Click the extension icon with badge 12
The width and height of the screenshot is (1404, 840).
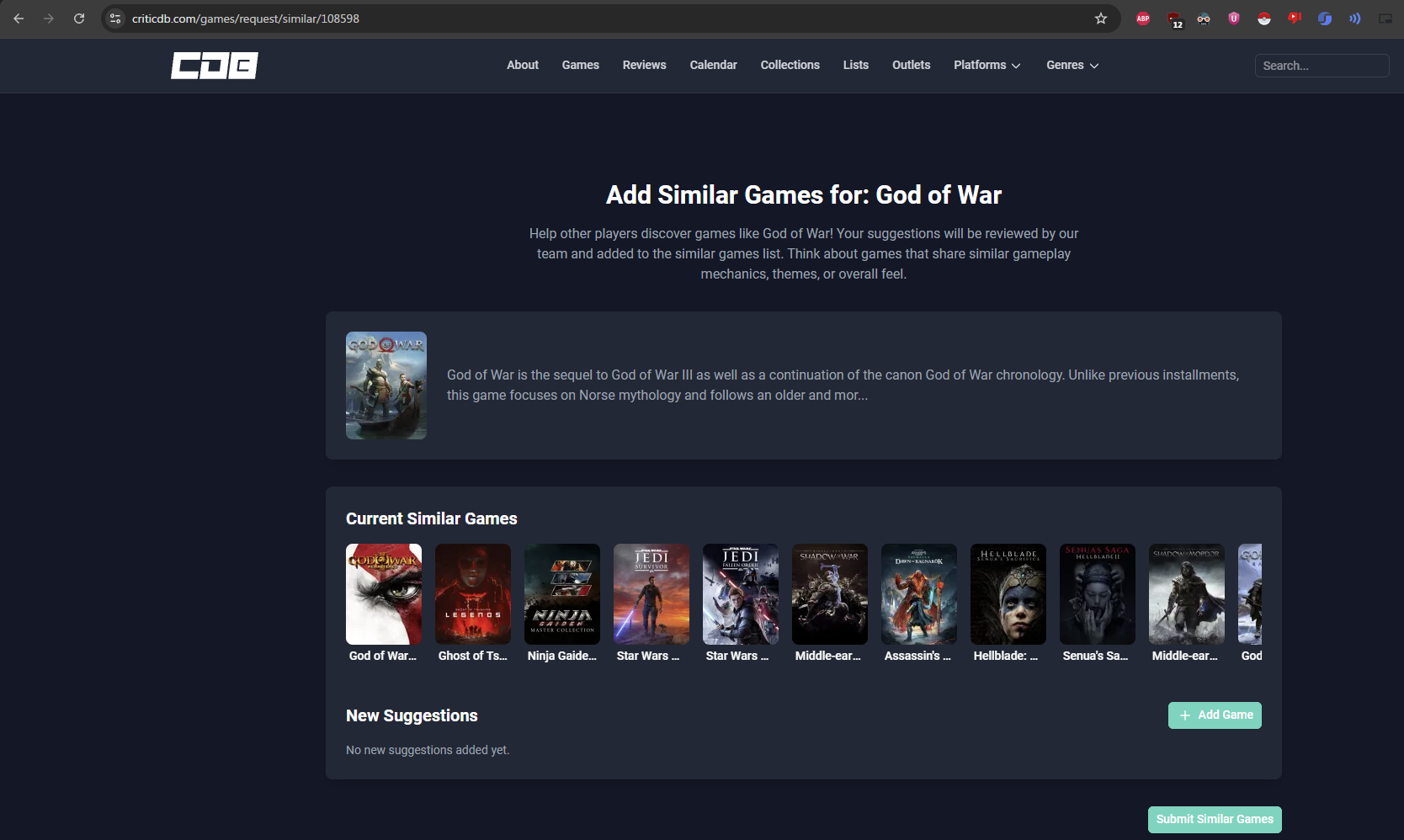pyautogui.click(x=1175, y=19)
